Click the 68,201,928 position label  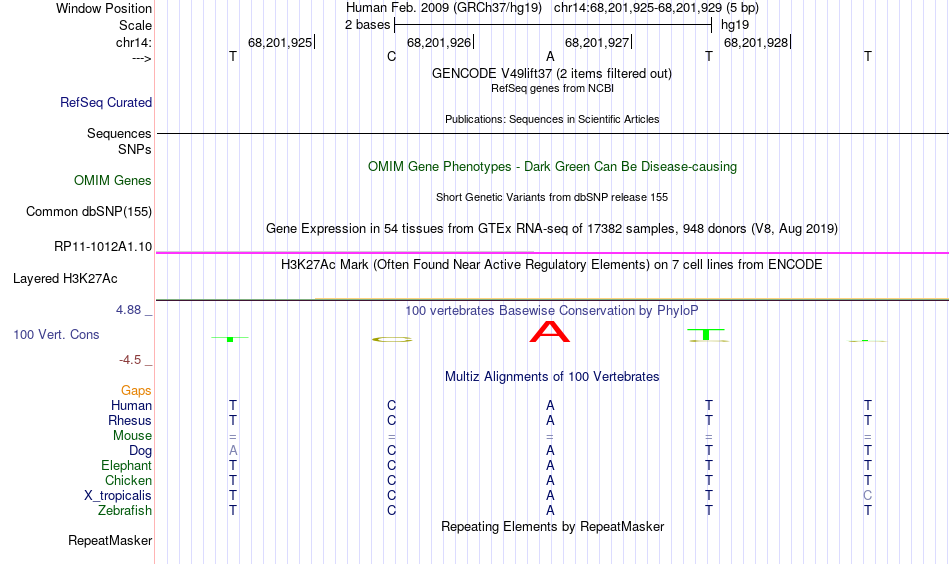(756, 42)
